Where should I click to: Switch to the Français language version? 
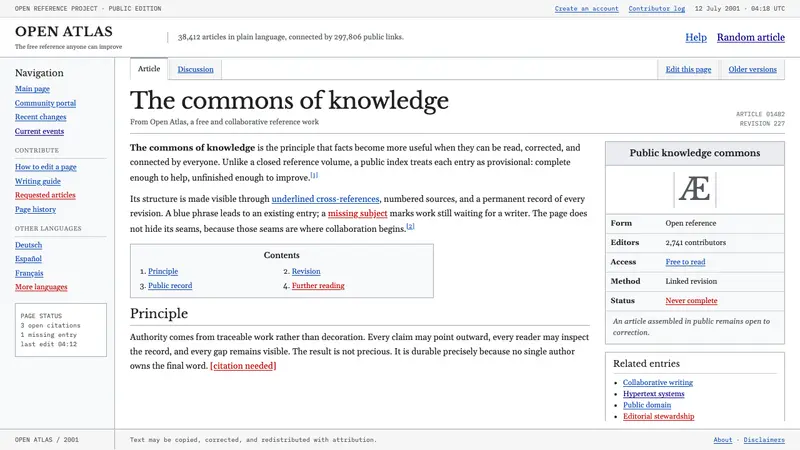29,273
